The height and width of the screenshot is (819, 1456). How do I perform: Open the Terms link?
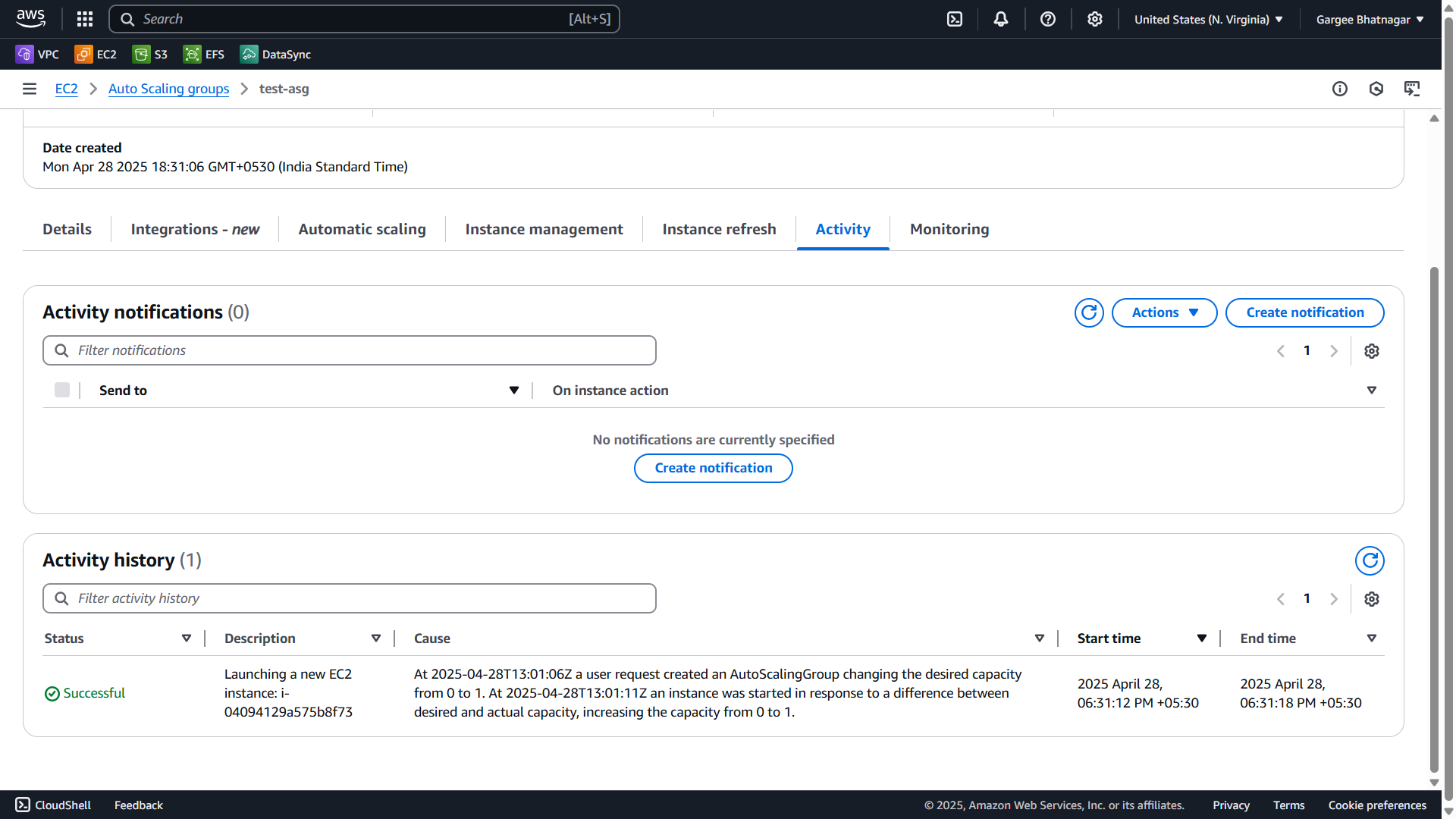1288,805
